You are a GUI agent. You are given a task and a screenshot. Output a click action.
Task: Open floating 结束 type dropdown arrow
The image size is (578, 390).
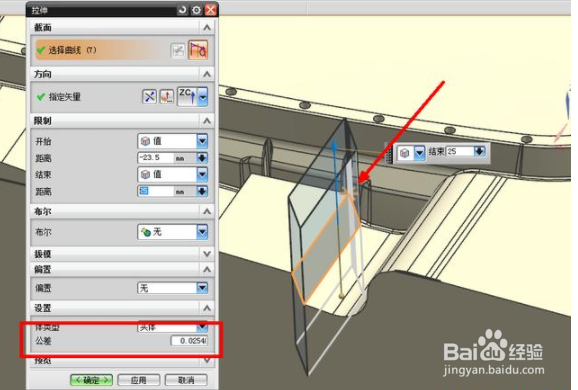click(419, 152)
